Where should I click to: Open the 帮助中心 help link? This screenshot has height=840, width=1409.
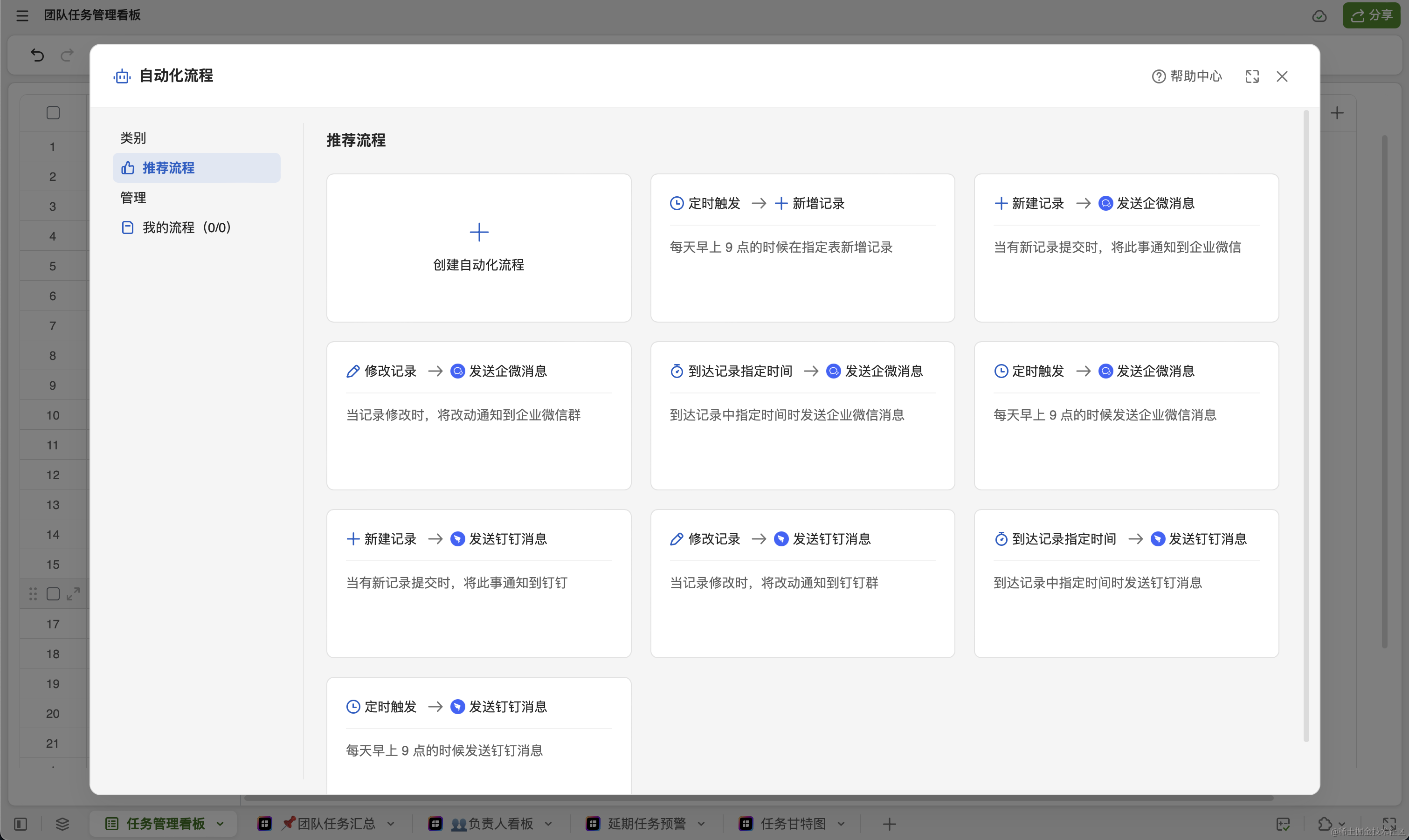click(x=1187, y=76)
